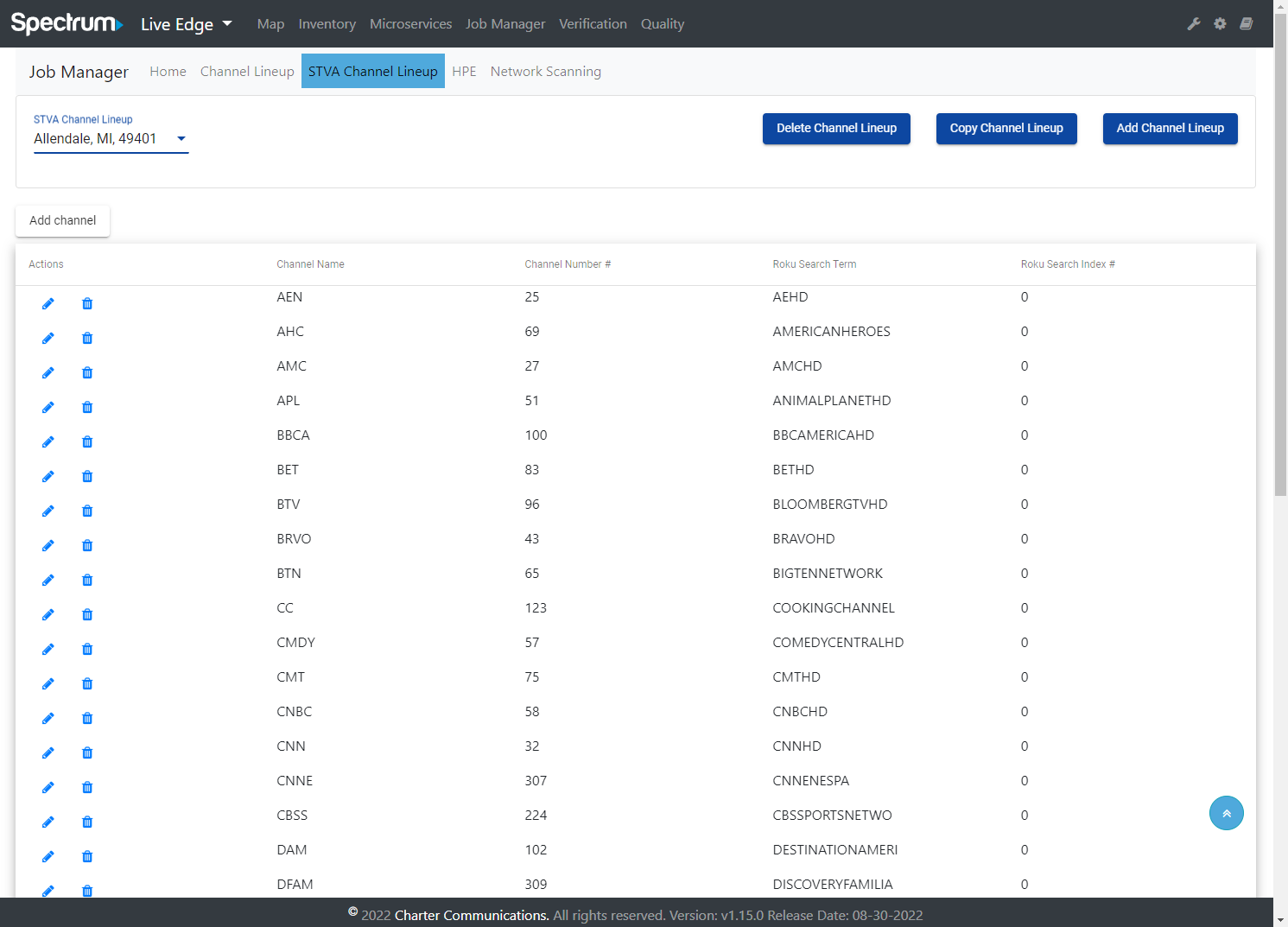Follow the Charter Communications footer link

pyautogui.click(x=472, y=916)
